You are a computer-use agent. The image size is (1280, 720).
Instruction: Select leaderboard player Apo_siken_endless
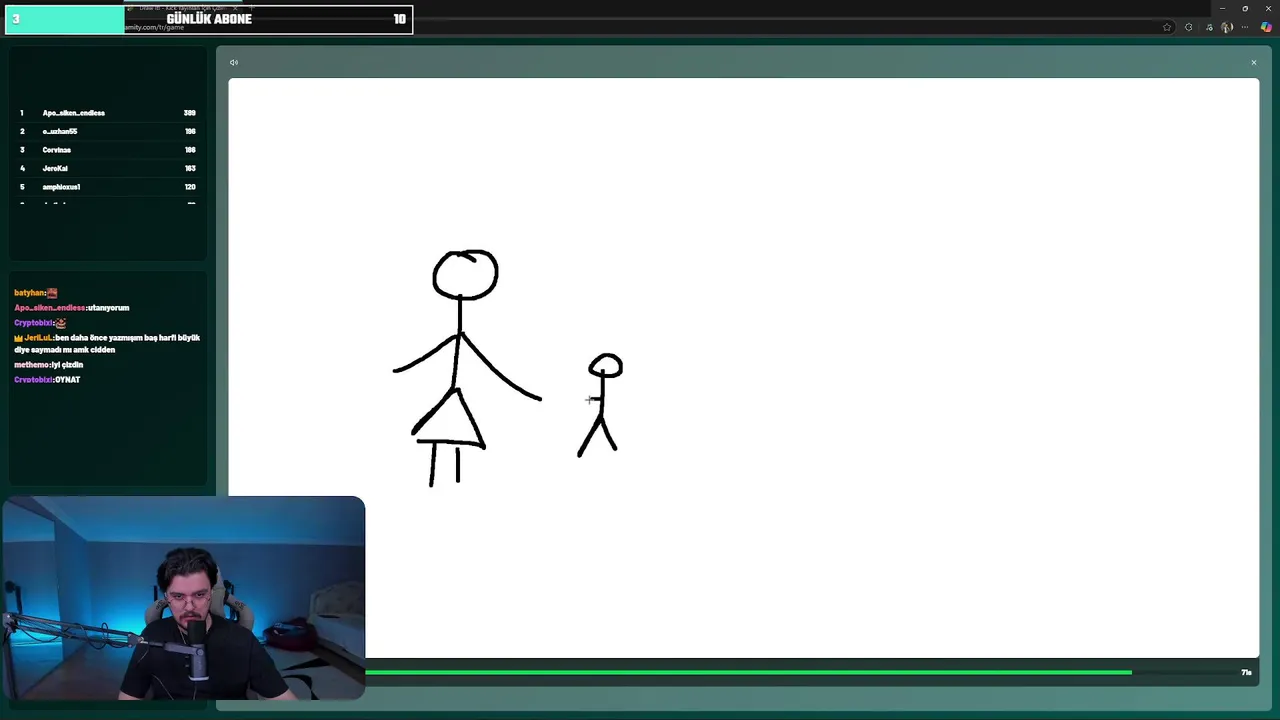pos(73,113)
